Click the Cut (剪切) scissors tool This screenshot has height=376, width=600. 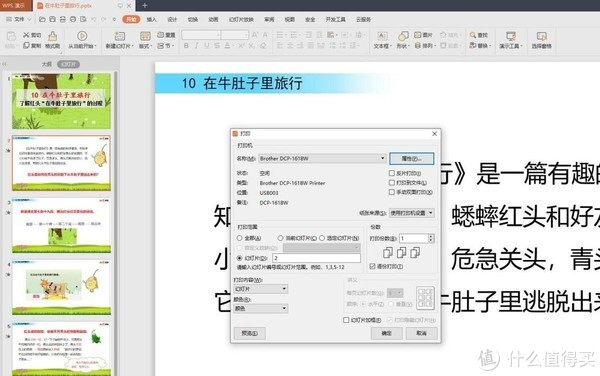pos(32,35)
